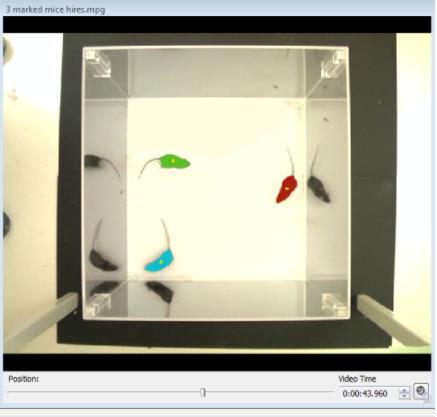Click the cyan tracked mouse in the video
Image resolution: width=437 pixels, height=417 pixels.
[159, 261]
